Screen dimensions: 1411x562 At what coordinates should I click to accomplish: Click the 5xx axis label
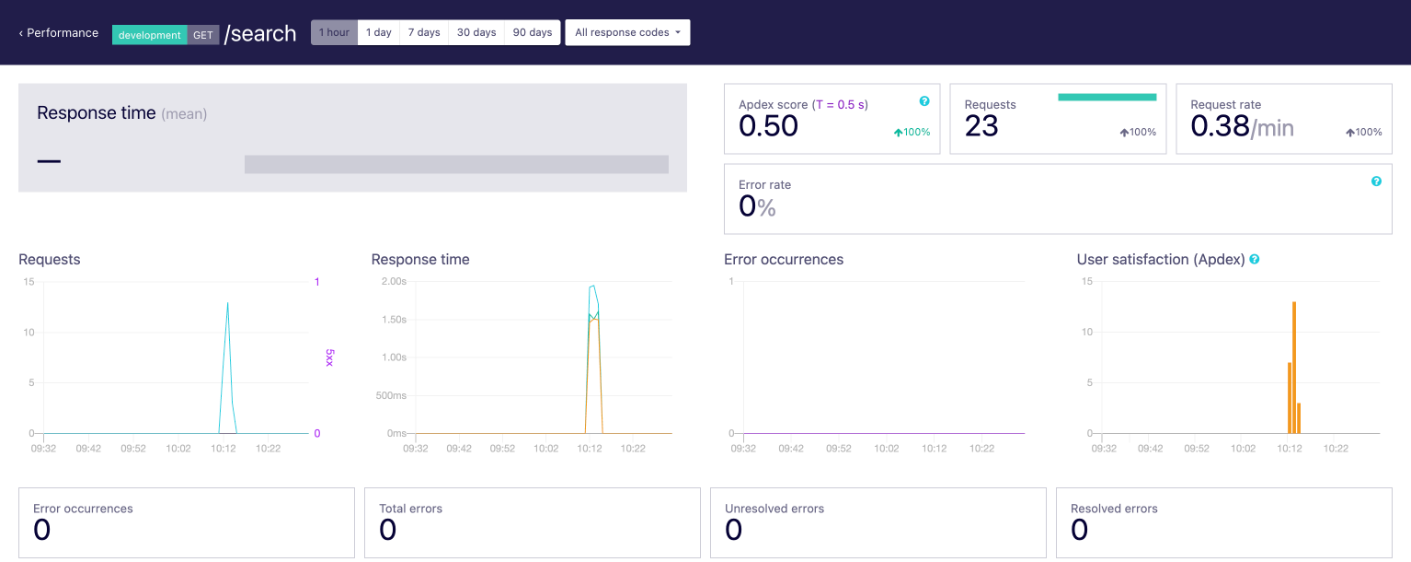coord(329,357)
